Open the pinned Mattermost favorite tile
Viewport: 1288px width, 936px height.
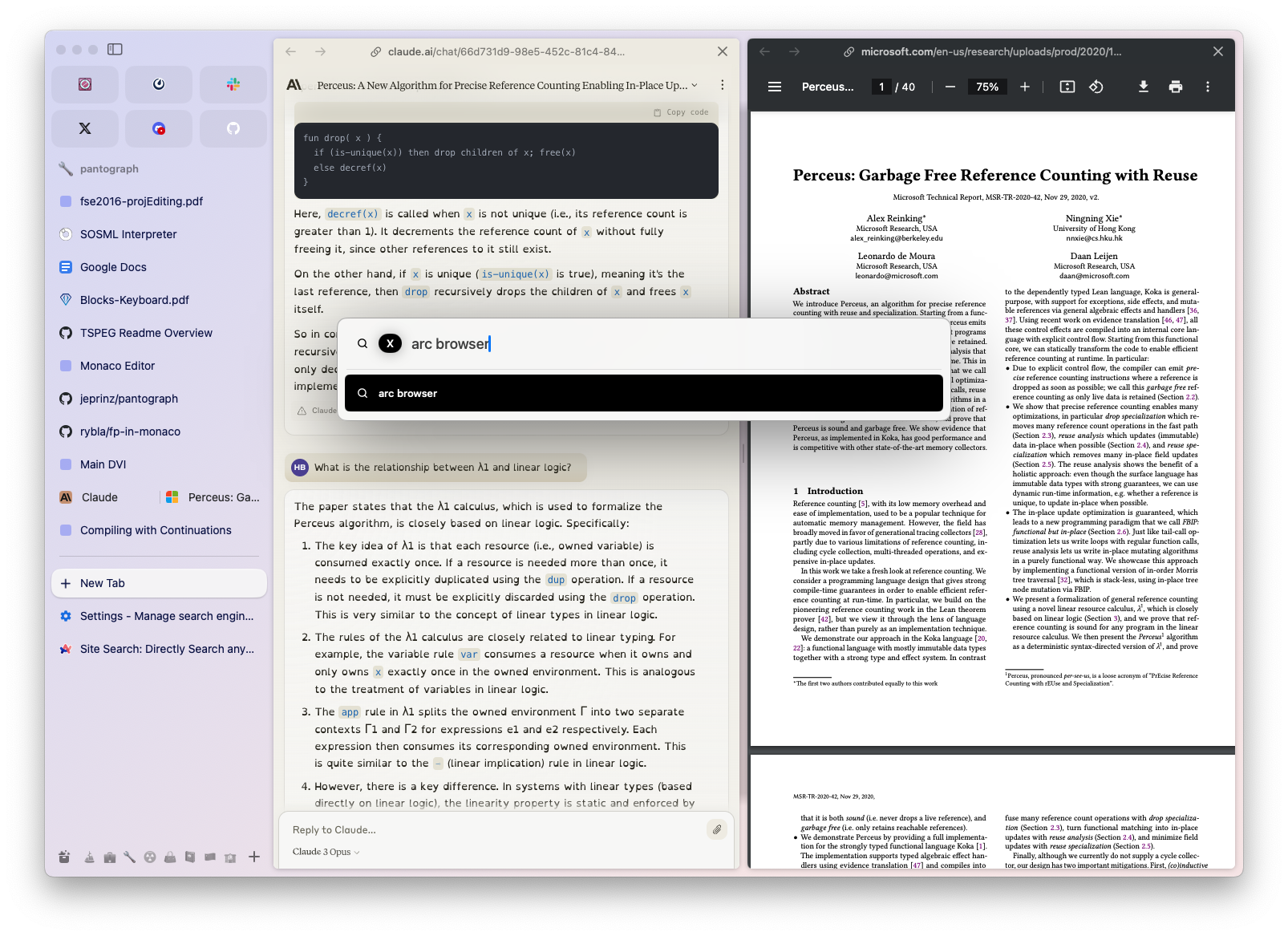tap(159, 84)
